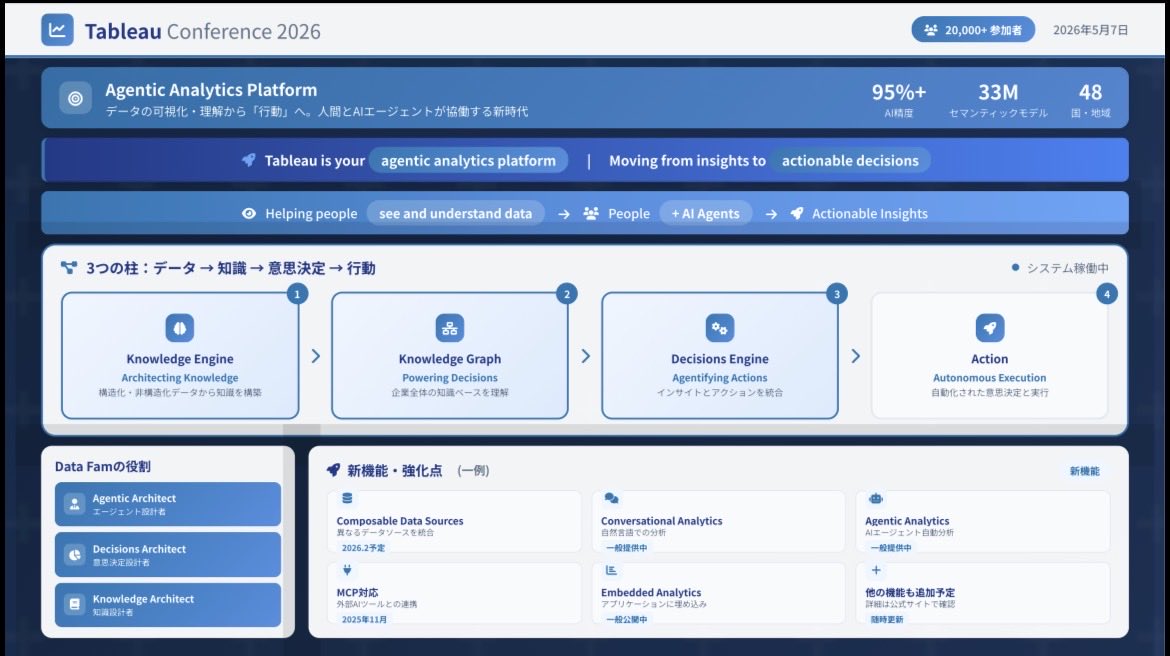The height and width of the screenshot is (656, 1170).
Task: Open the Agentic Analytics feature card
Action: (983, 522)
